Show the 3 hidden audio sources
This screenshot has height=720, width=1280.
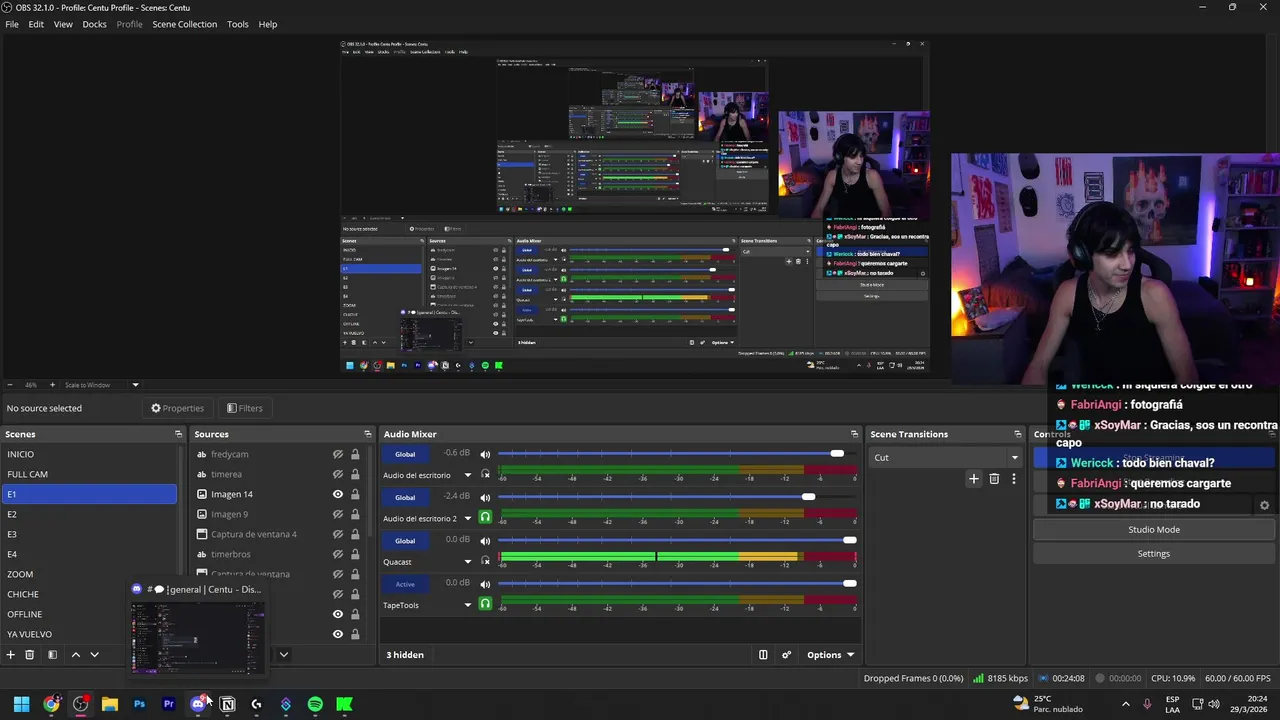pos(405,655)
